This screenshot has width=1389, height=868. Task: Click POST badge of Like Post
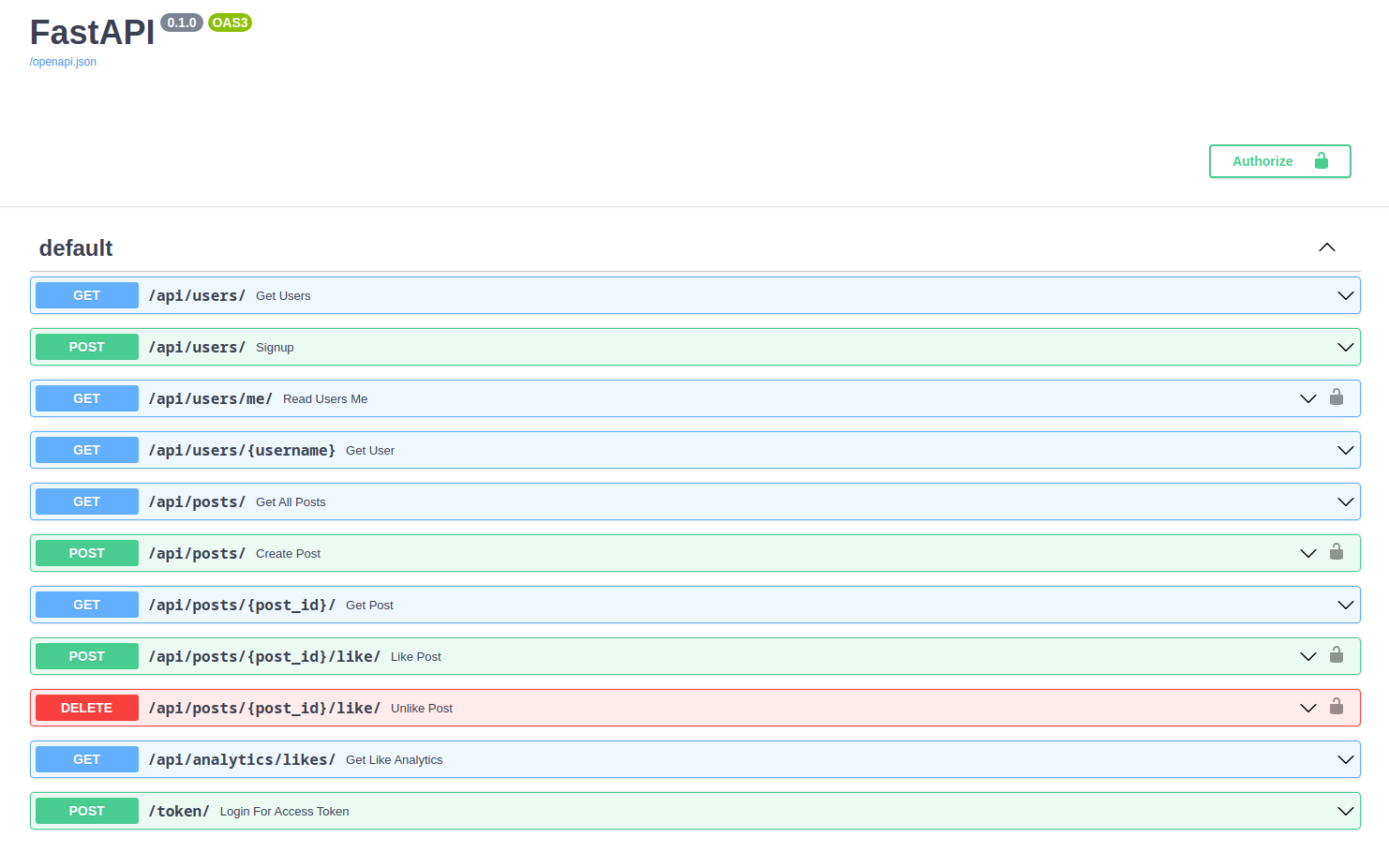[x=87, y=656]
